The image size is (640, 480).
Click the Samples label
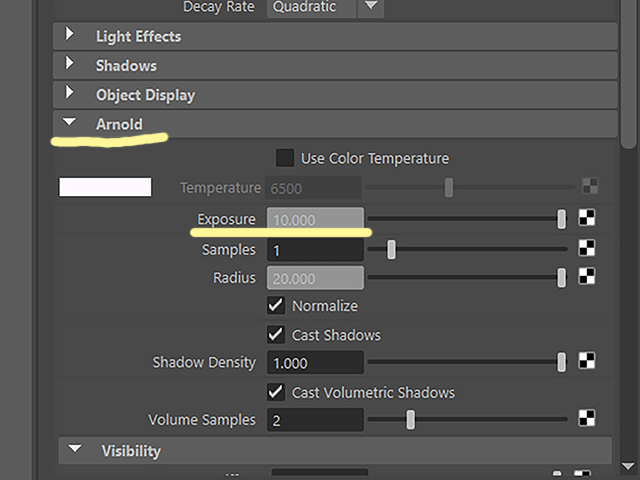coord(229,250)
